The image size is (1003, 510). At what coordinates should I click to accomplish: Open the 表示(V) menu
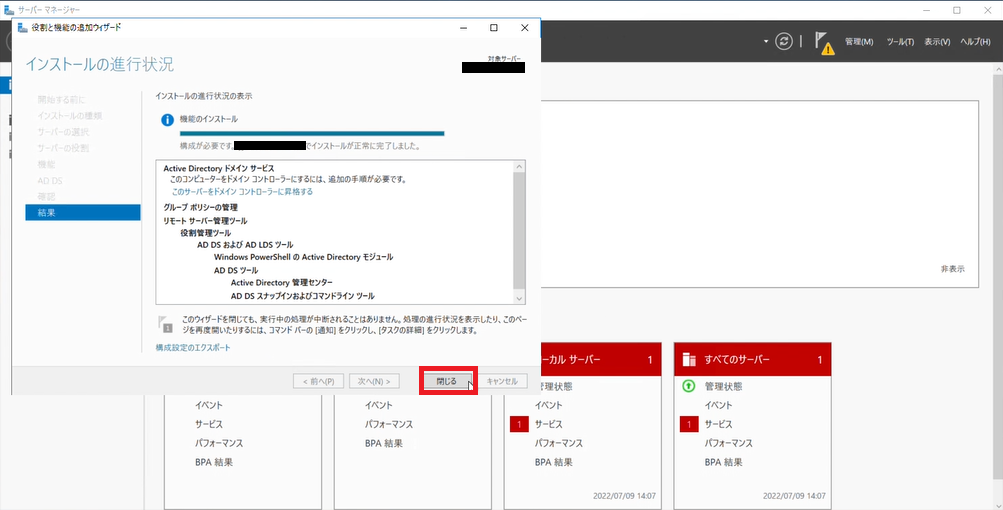click(x=936, y=42)
